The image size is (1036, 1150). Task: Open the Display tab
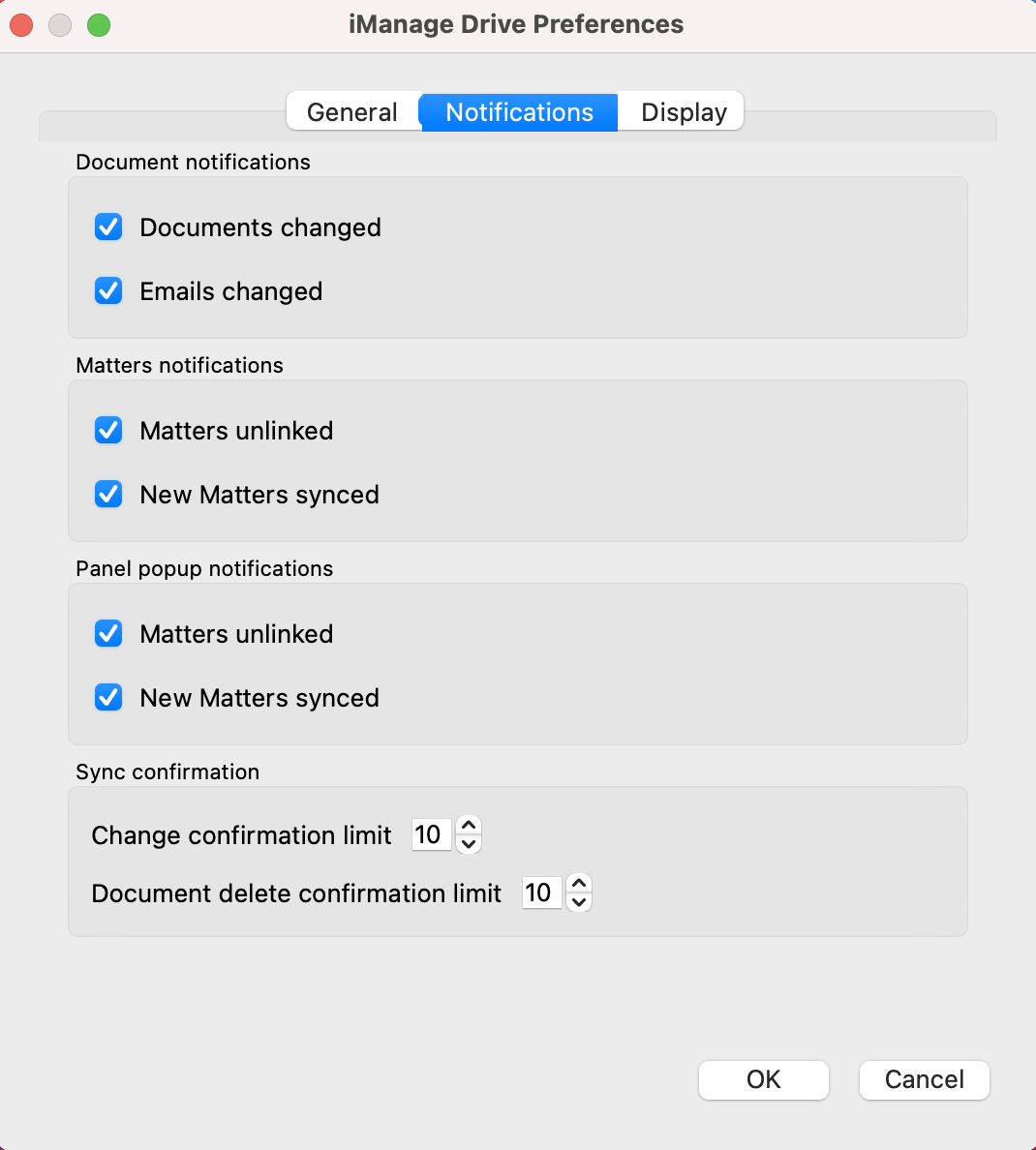(x=682, y=111)
